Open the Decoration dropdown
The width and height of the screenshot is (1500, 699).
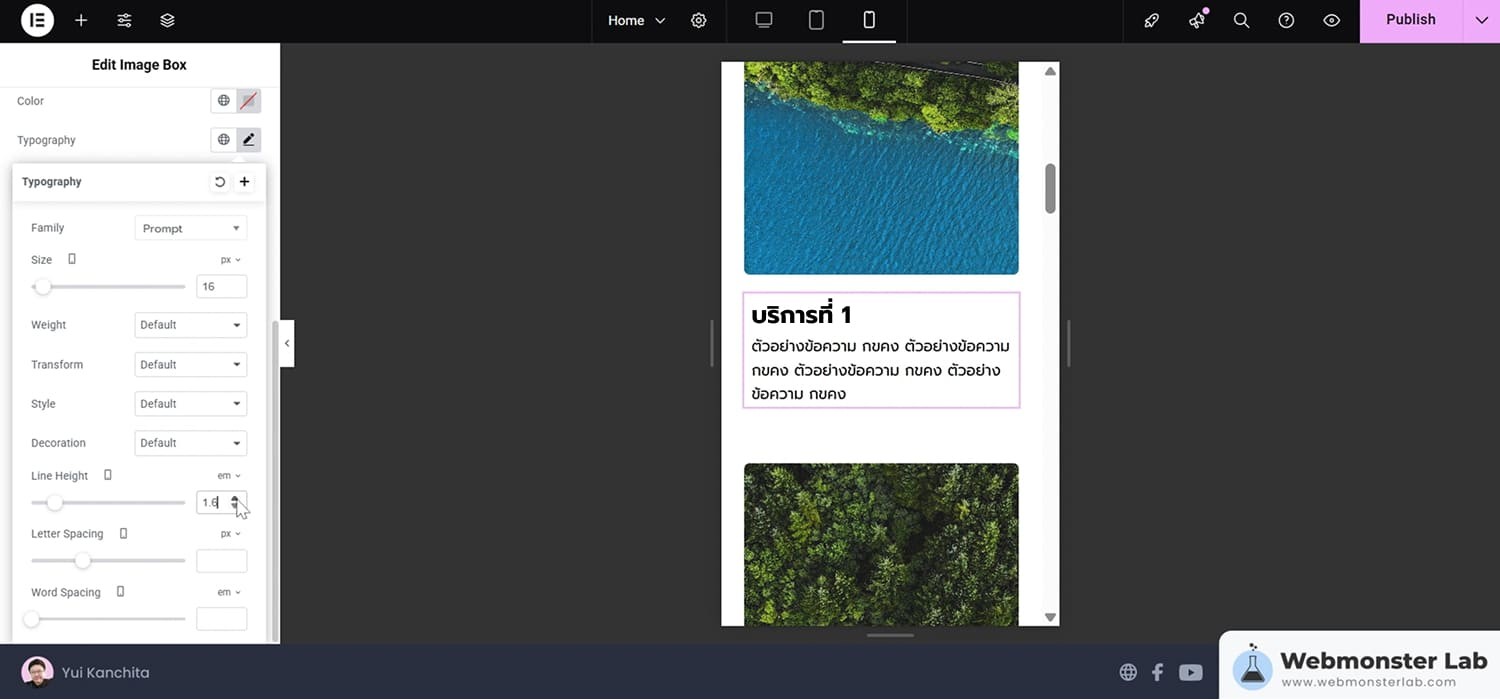[190, 443]
